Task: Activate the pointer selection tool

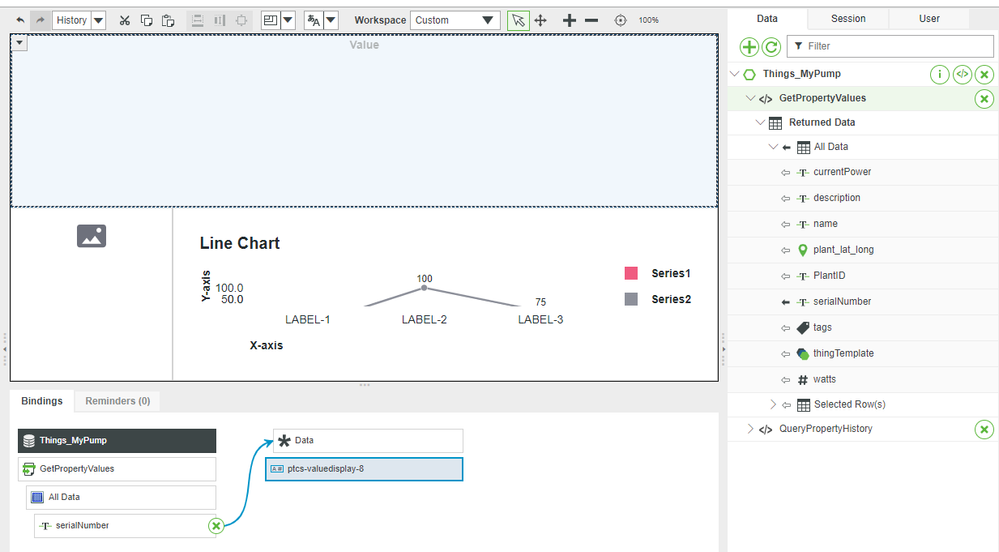Action: pyautogui.click(x=518, y=20)
